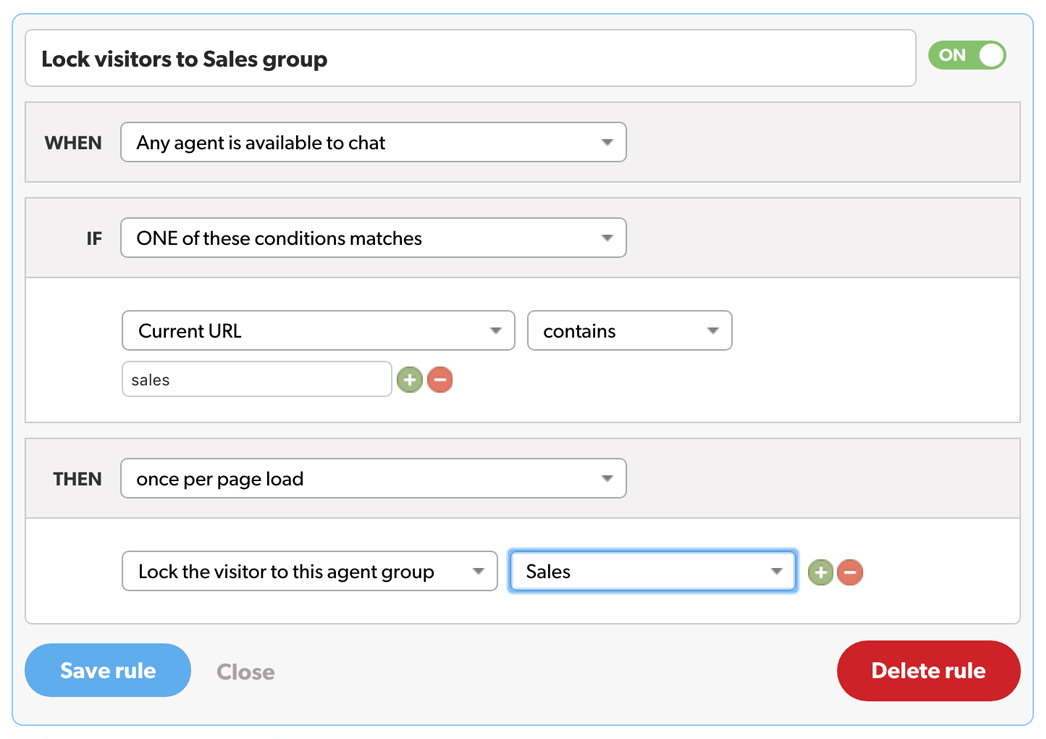Open the 'Lock the visitor to this agent group' dropdown

pyautogui.click(x=309, y=571)
